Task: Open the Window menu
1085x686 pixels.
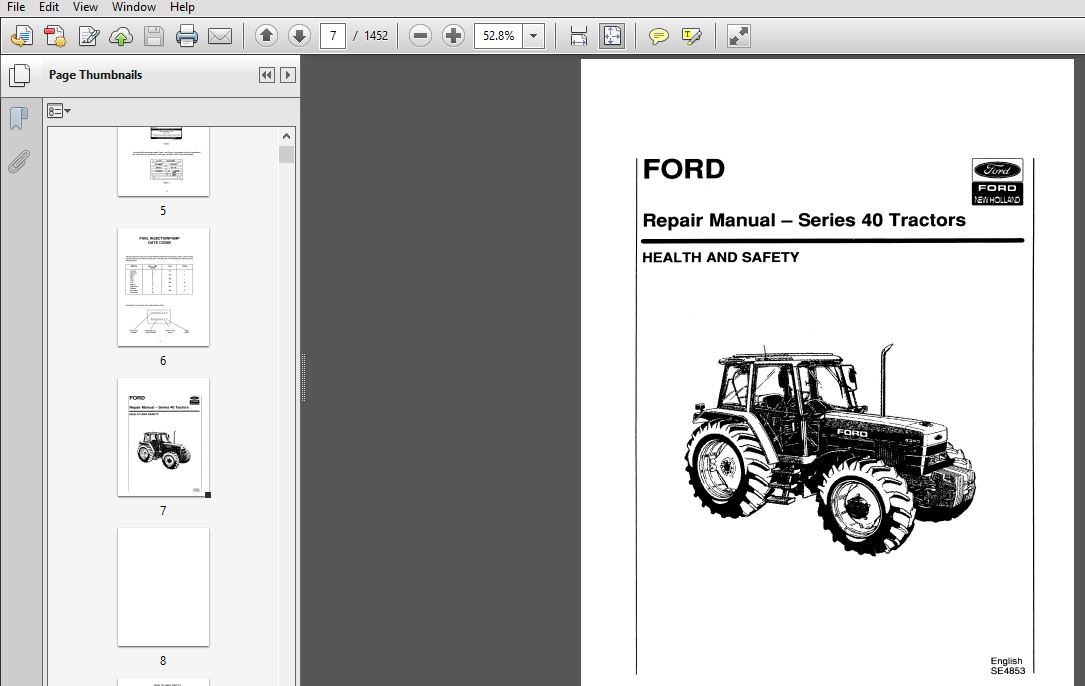Action: pyautogui.click(x=134, y=7)
